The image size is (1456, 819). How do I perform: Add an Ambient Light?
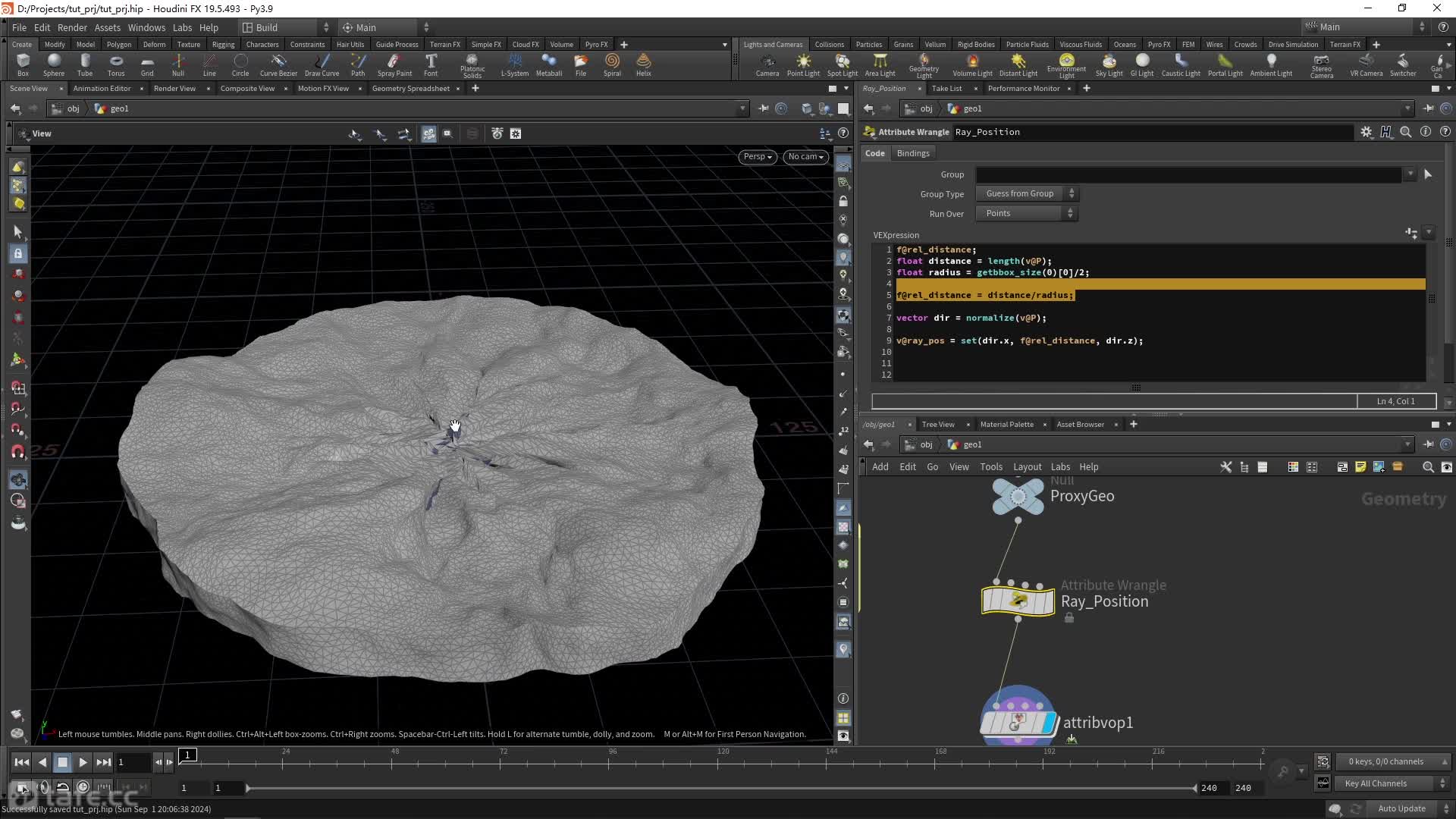[1271, 65]
